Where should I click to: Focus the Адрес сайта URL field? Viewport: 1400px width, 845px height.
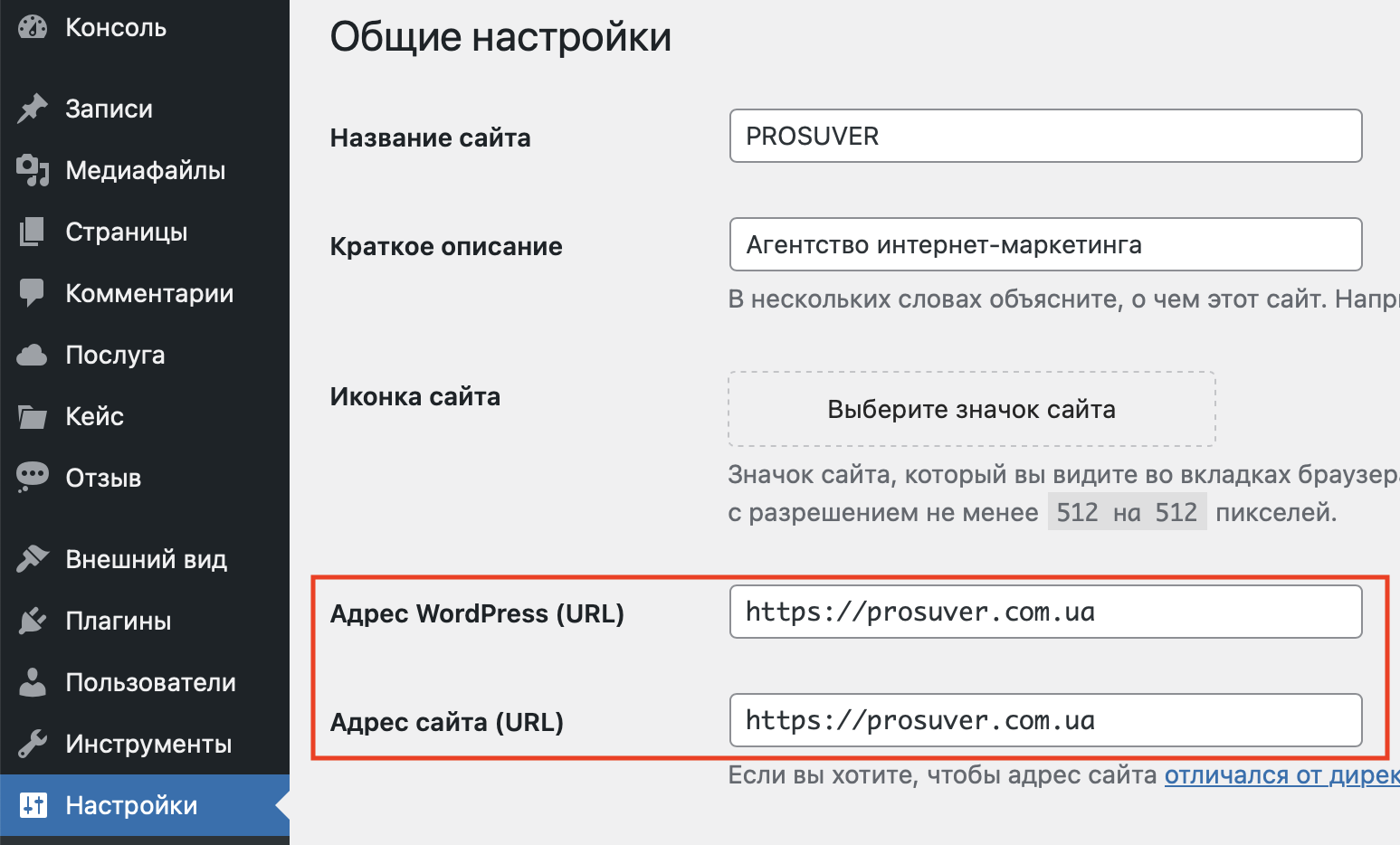coord(1045,720)
